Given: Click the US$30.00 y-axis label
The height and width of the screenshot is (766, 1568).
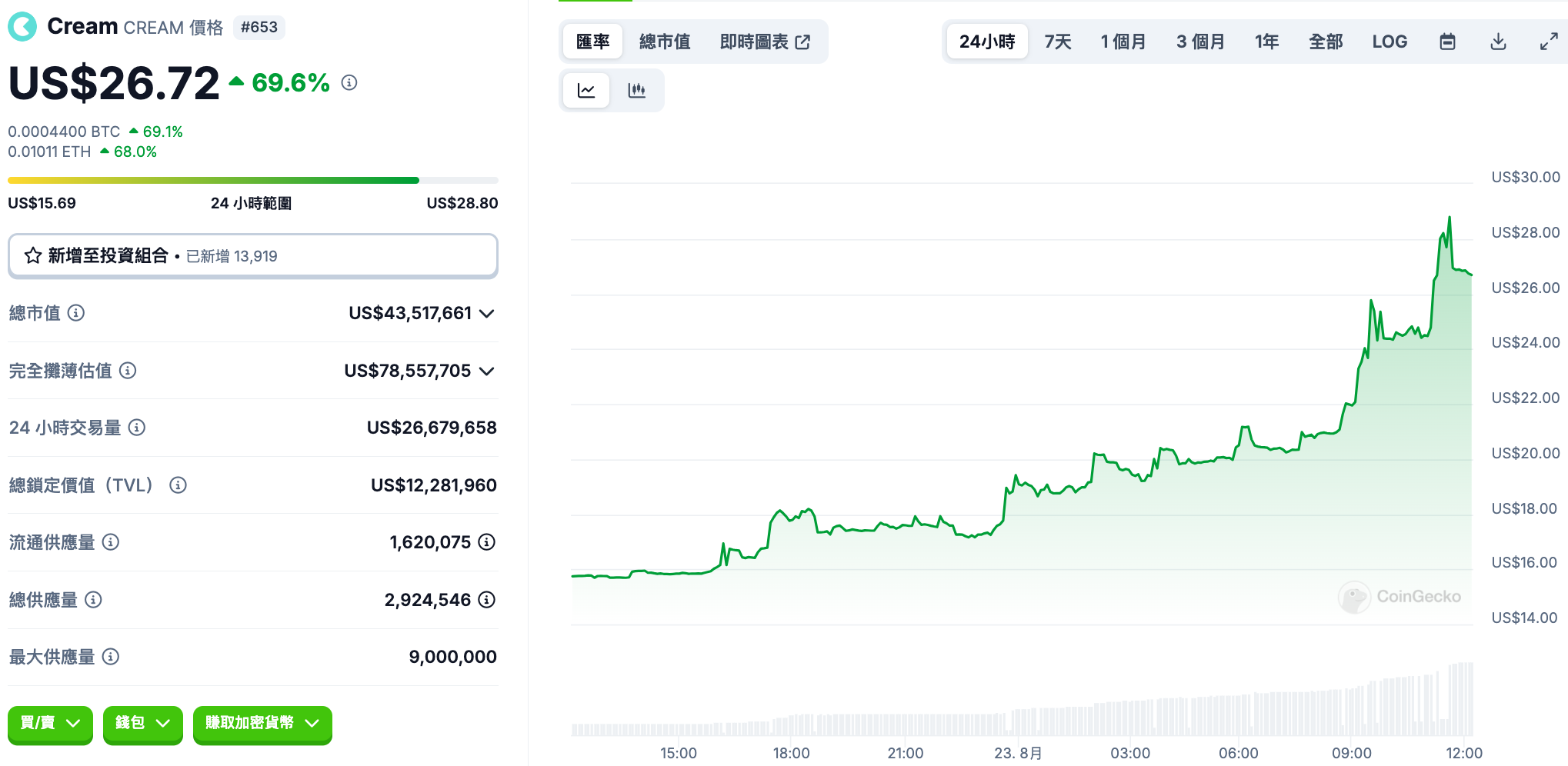Looking at the screenshot, I should (1526, 177).
